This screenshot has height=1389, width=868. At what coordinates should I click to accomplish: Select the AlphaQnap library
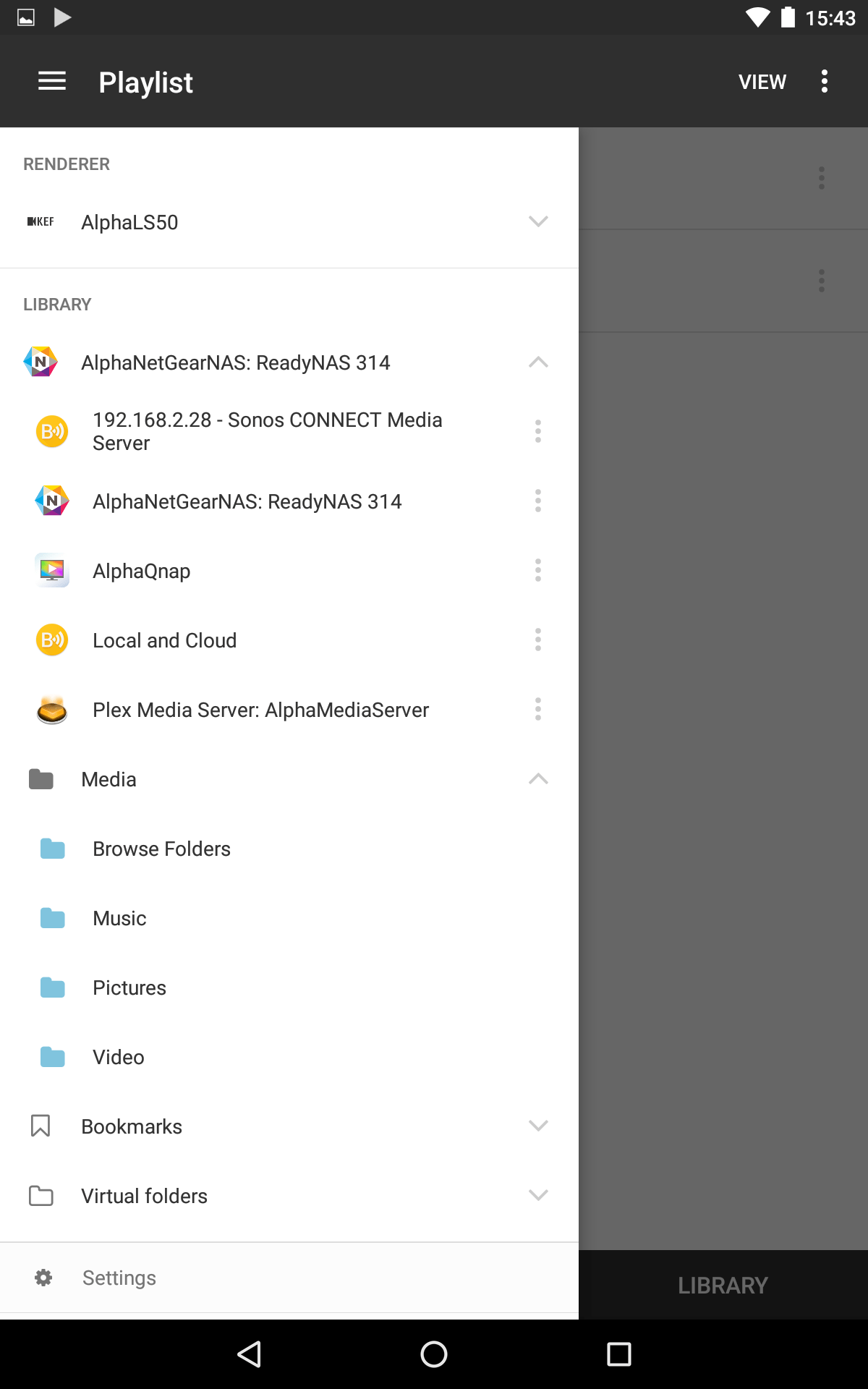[142, 571]
